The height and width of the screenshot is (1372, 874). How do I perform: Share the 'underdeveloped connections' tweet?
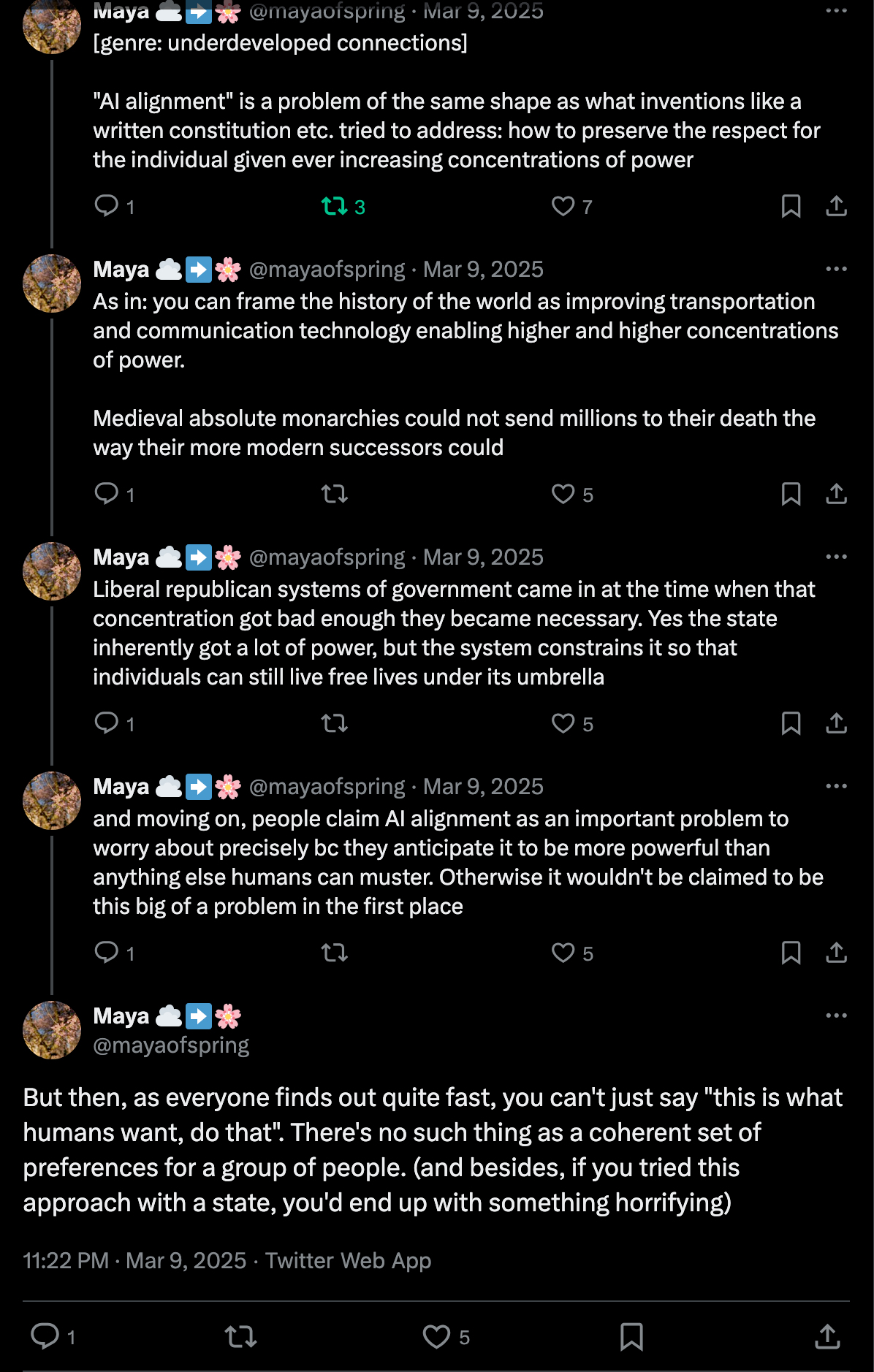pyautogui.click(x=836, y=207)
